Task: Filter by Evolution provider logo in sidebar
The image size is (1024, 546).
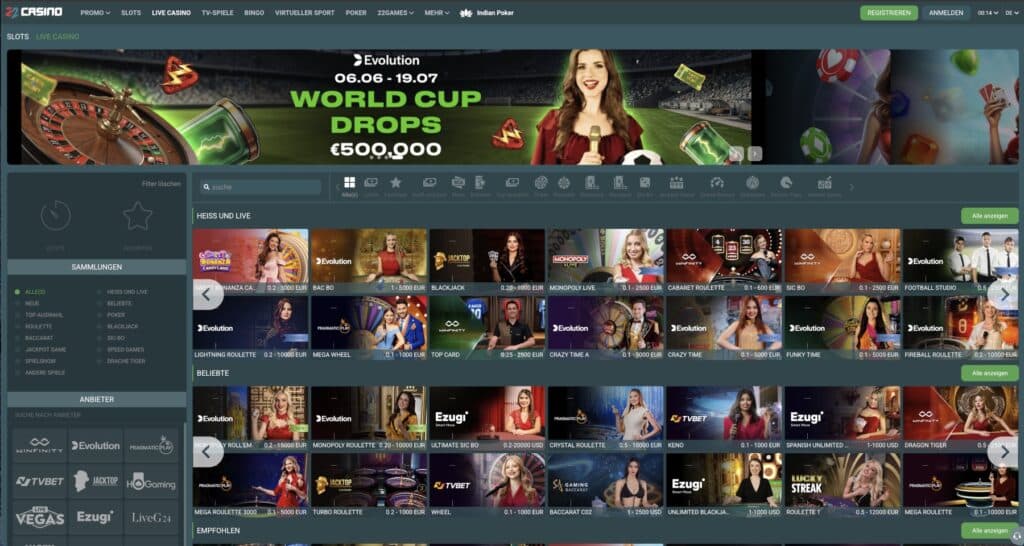Action: coord(95,445)
